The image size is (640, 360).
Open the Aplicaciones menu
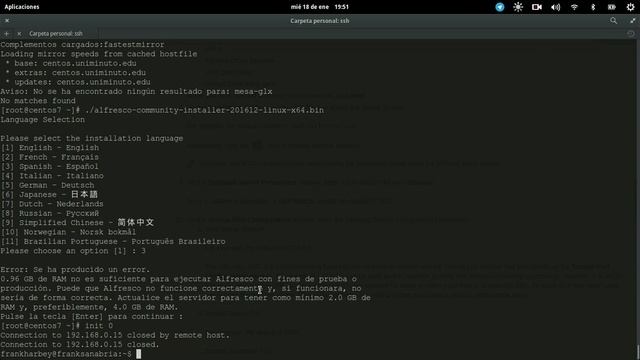(x=22, y=7)
